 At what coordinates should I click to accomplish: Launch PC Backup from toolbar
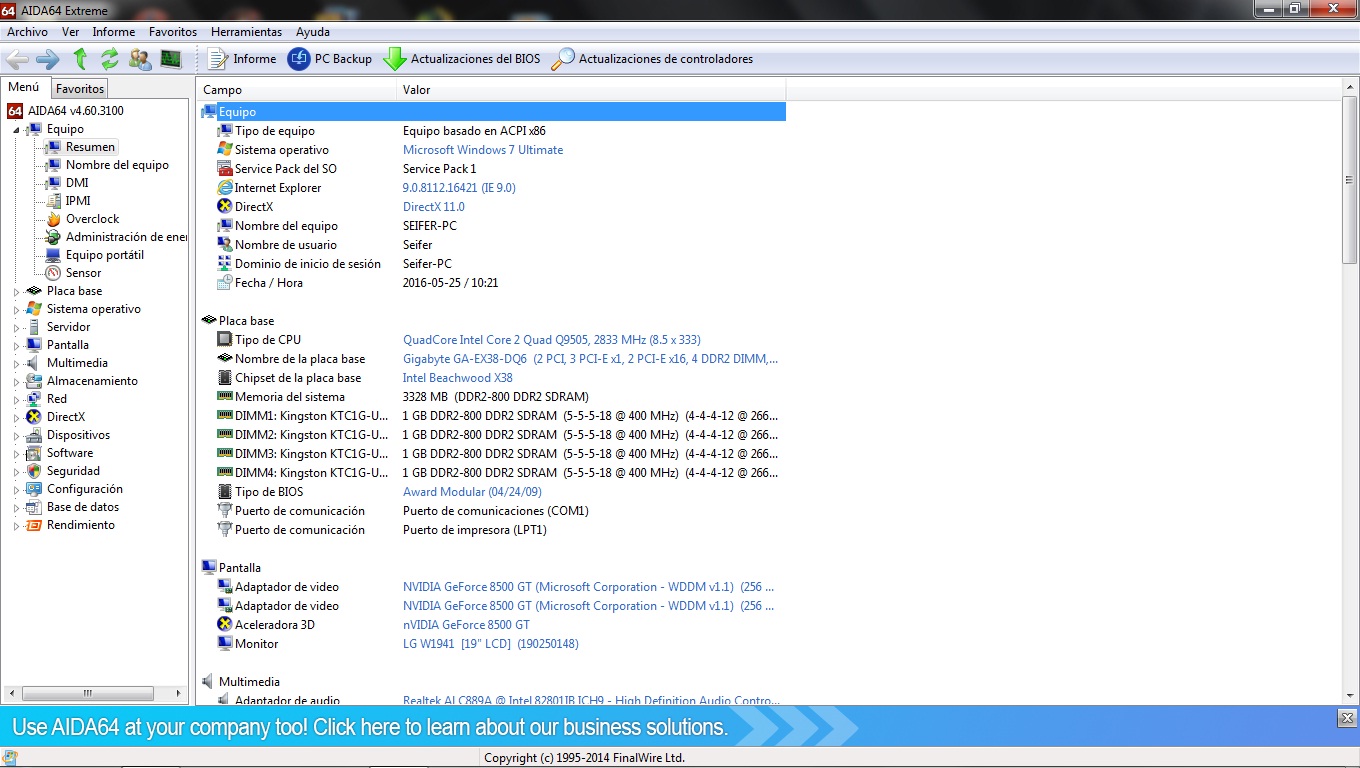[329, 59]
